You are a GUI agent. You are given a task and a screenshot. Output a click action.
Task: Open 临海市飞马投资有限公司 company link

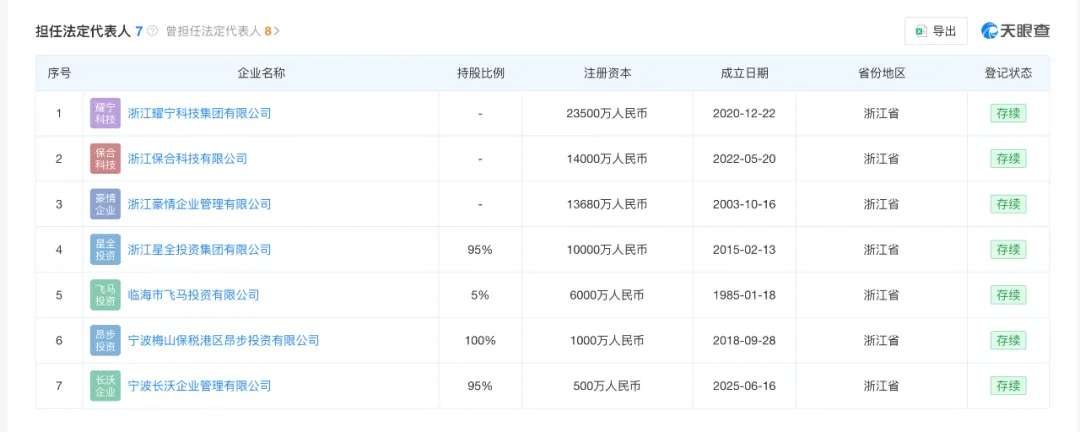coord(194,295)
